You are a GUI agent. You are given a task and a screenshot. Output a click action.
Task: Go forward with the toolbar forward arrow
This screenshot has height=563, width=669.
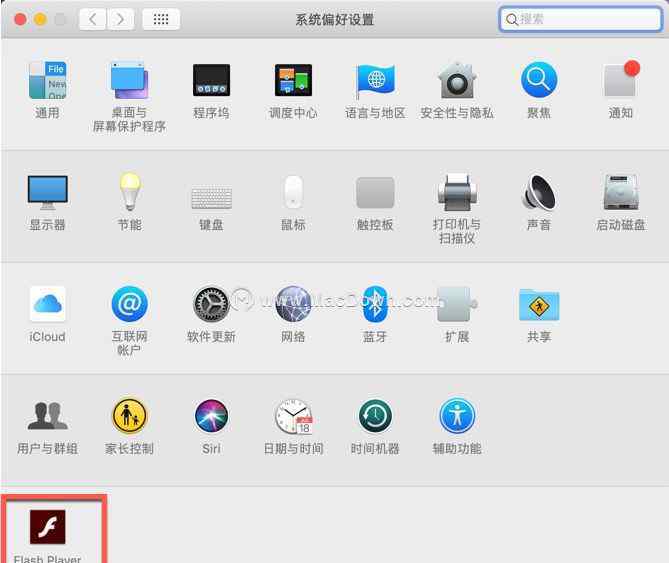click(120, 19)
